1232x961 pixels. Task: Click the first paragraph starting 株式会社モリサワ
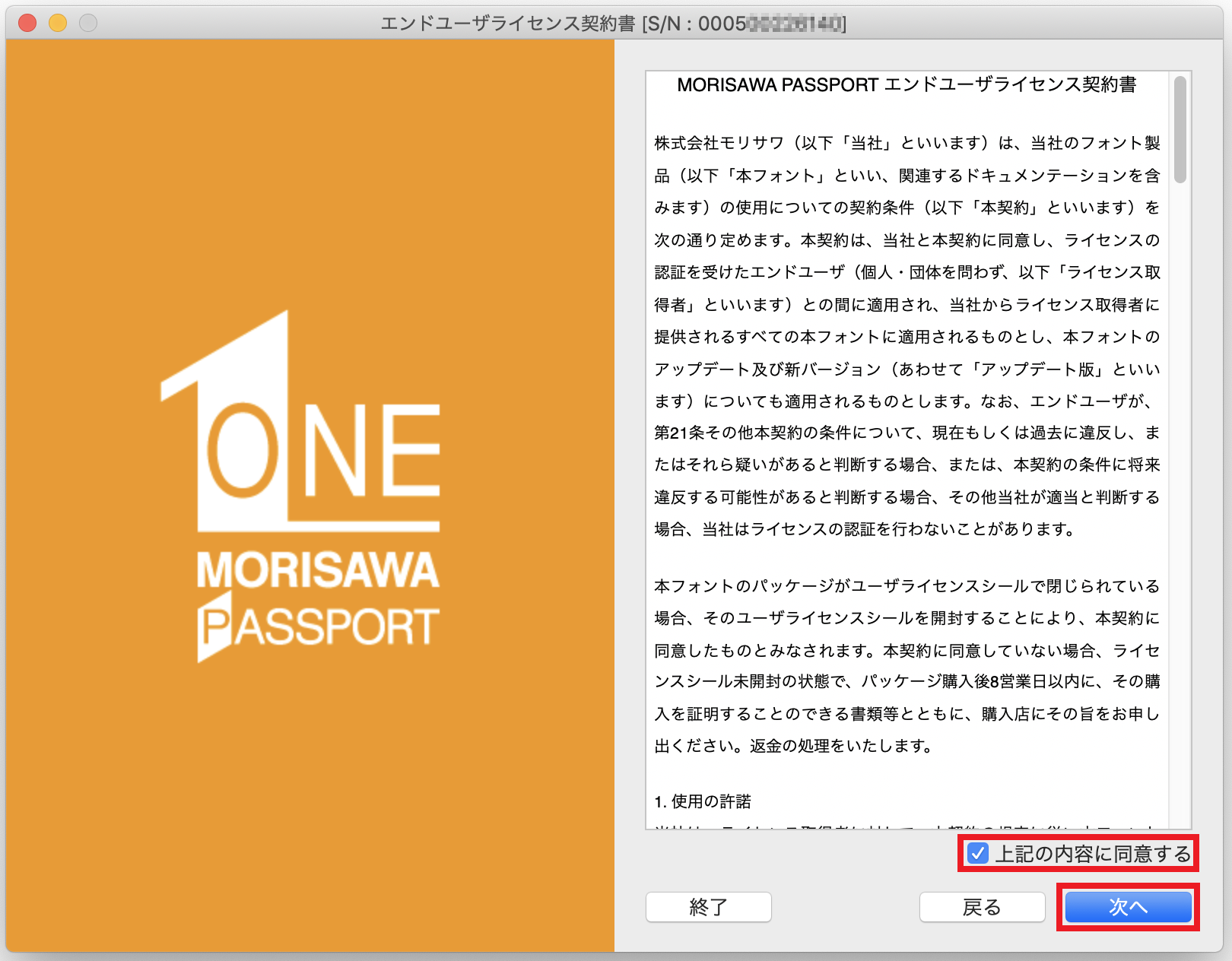click(907, 336)
